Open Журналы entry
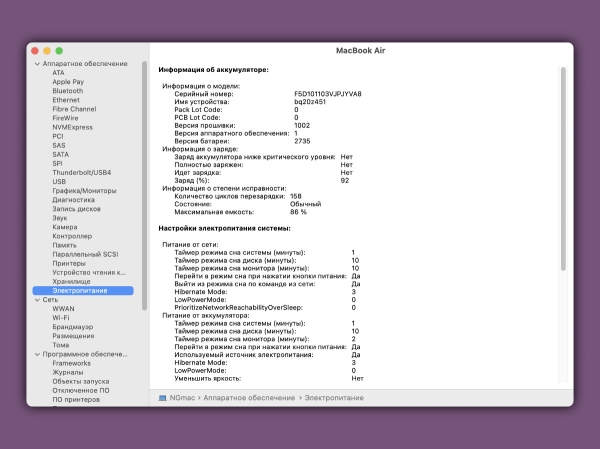Screen dimensions: 600x449 click(x=68, y=372)
